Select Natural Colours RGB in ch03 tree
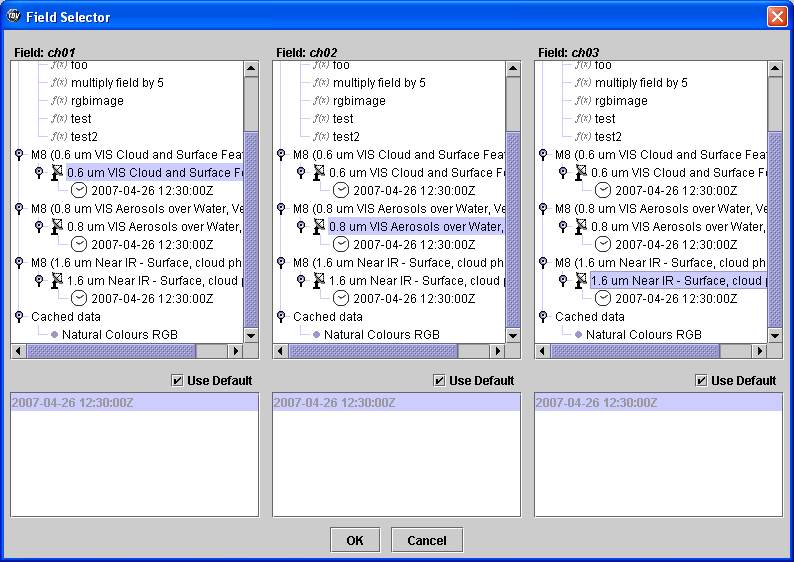This screenshot has width=794, height=562. 643,335
